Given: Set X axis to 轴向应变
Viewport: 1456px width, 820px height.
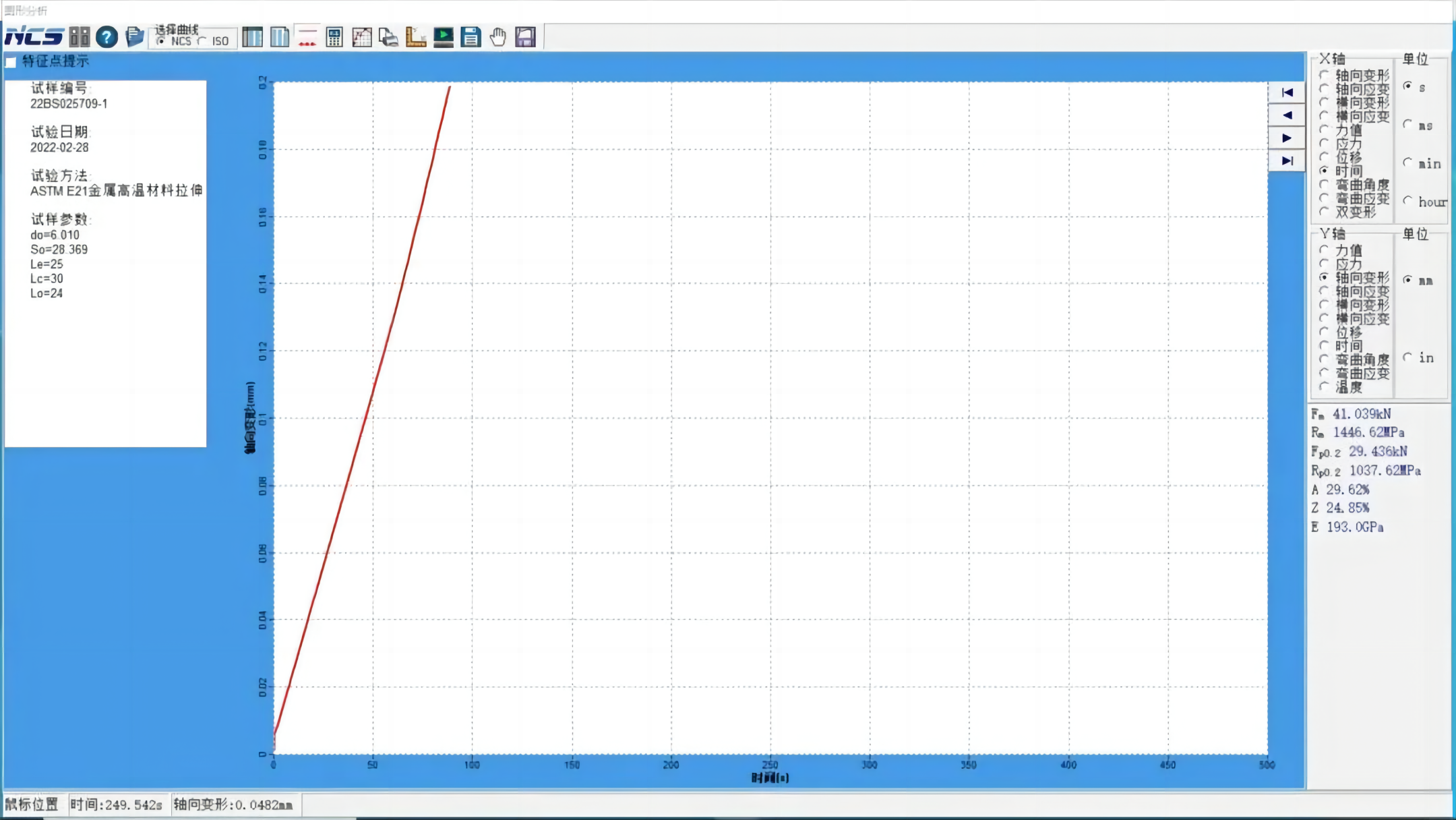Looking at the screenshot, I should pos(1324,88).
